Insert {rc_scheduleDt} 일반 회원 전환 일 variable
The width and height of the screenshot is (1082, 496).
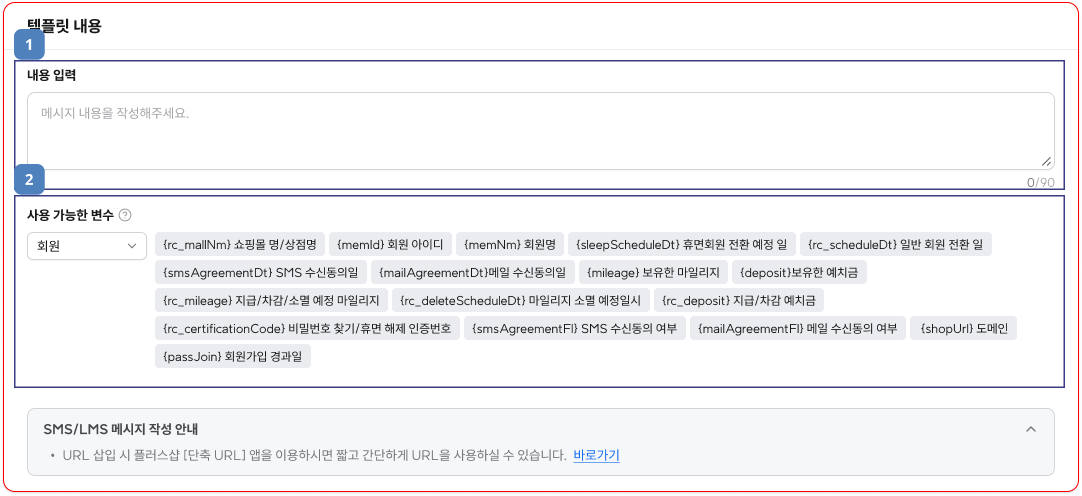click(x=895, y=244)
